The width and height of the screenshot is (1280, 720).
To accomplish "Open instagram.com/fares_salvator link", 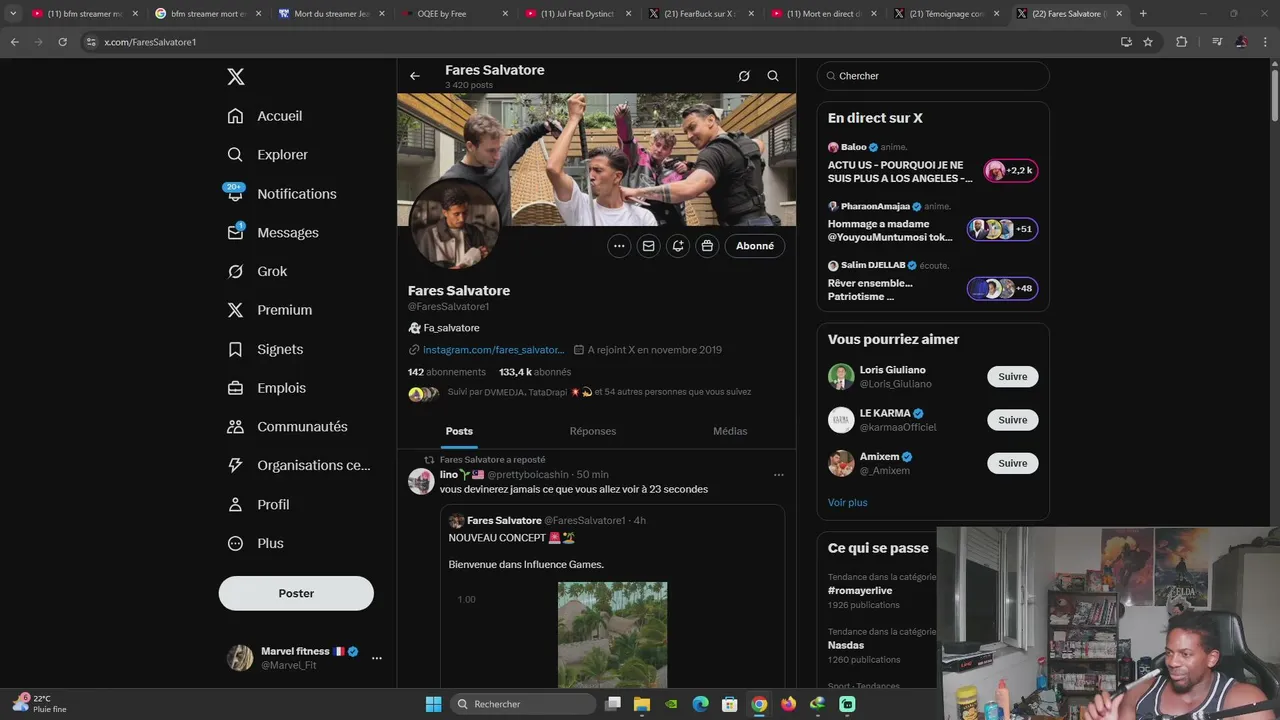I will pyautogui.click(x=494, y=350).
